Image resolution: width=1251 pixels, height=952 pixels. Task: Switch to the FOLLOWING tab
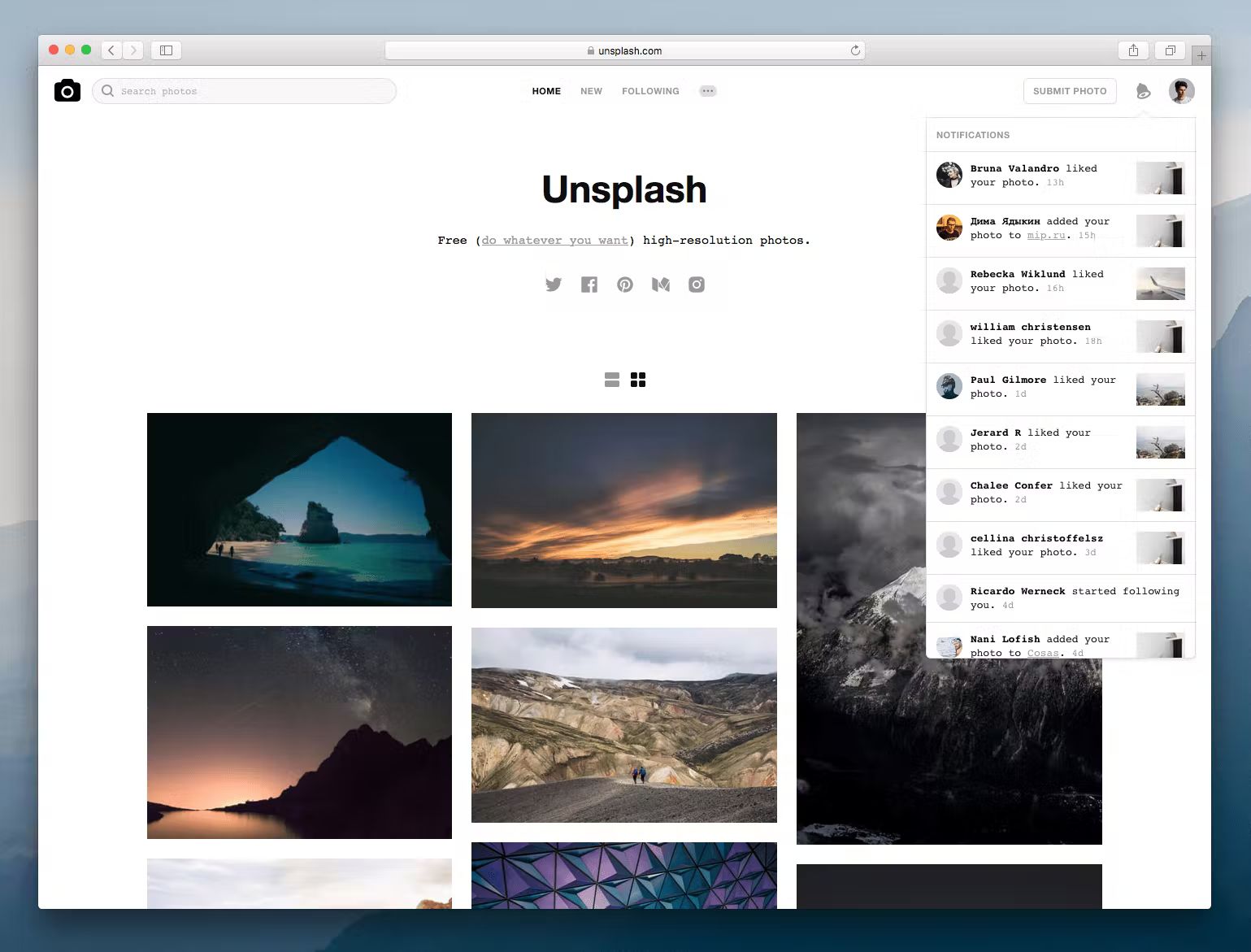(650, 91)
